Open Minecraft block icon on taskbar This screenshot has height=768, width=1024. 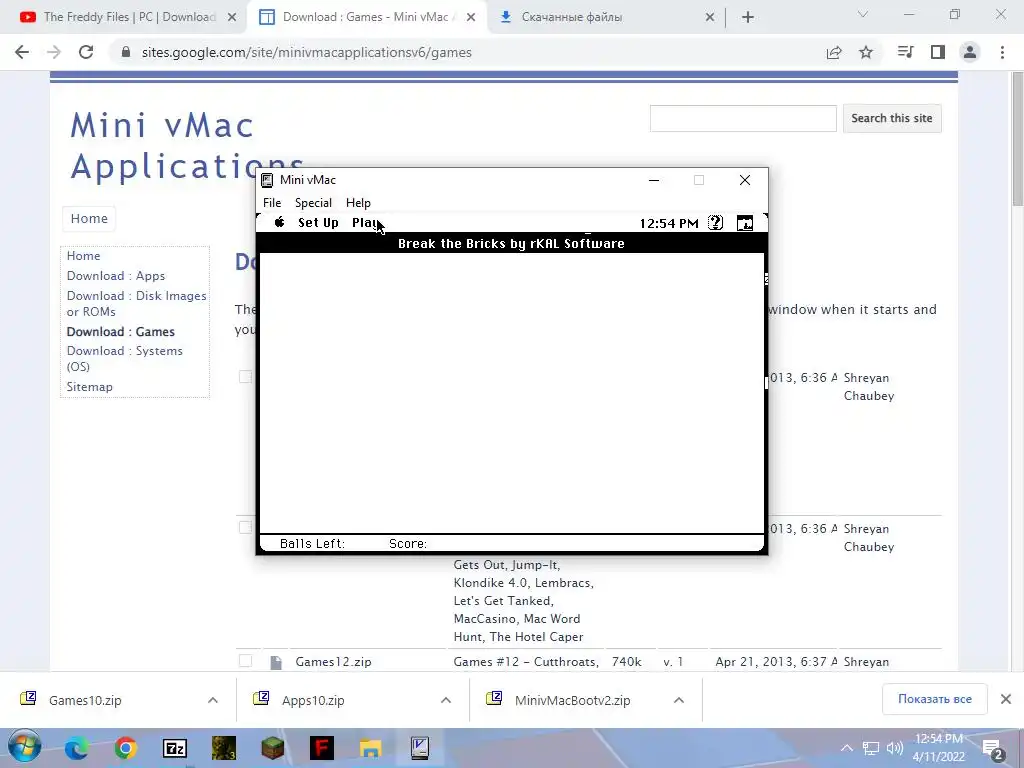(x=272, y=748)
